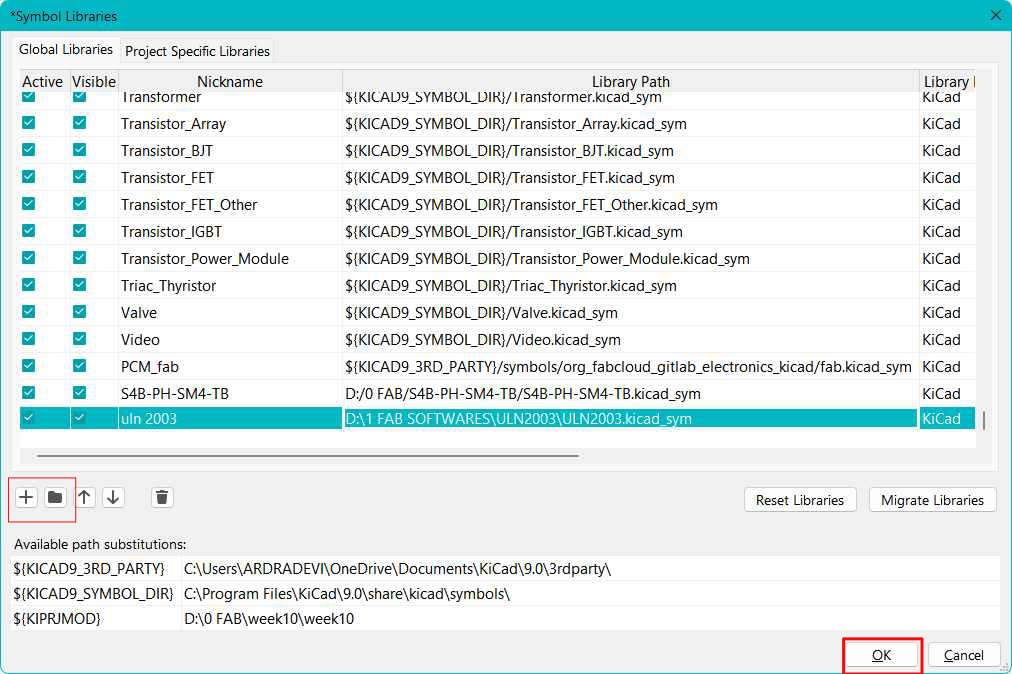The width and height of the screenshot is (1012, 674).
Task: Click Reset Libraries button
Action: [800, 500]
